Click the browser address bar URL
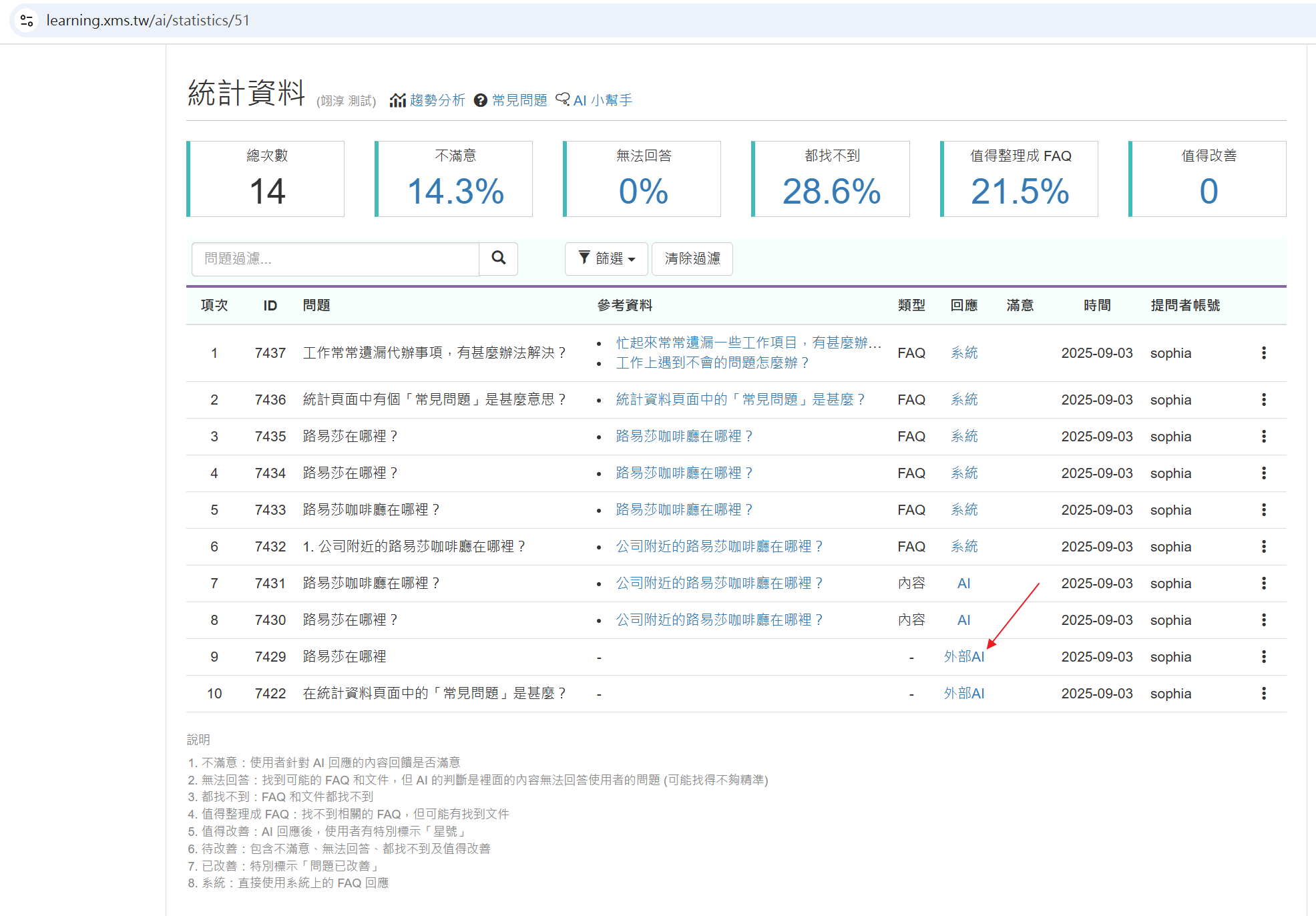The image size is (1316, 916). coord(148,21)
